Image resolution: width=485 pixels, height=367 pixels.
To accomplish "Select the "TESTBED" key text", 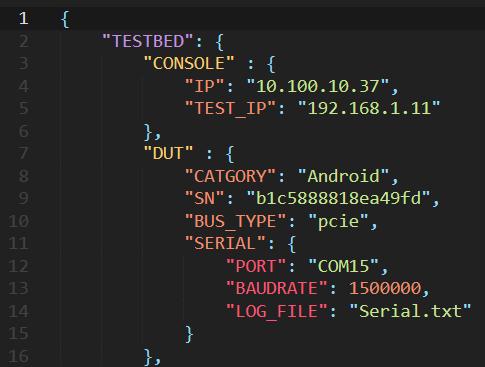I will (x=148, y=42).
